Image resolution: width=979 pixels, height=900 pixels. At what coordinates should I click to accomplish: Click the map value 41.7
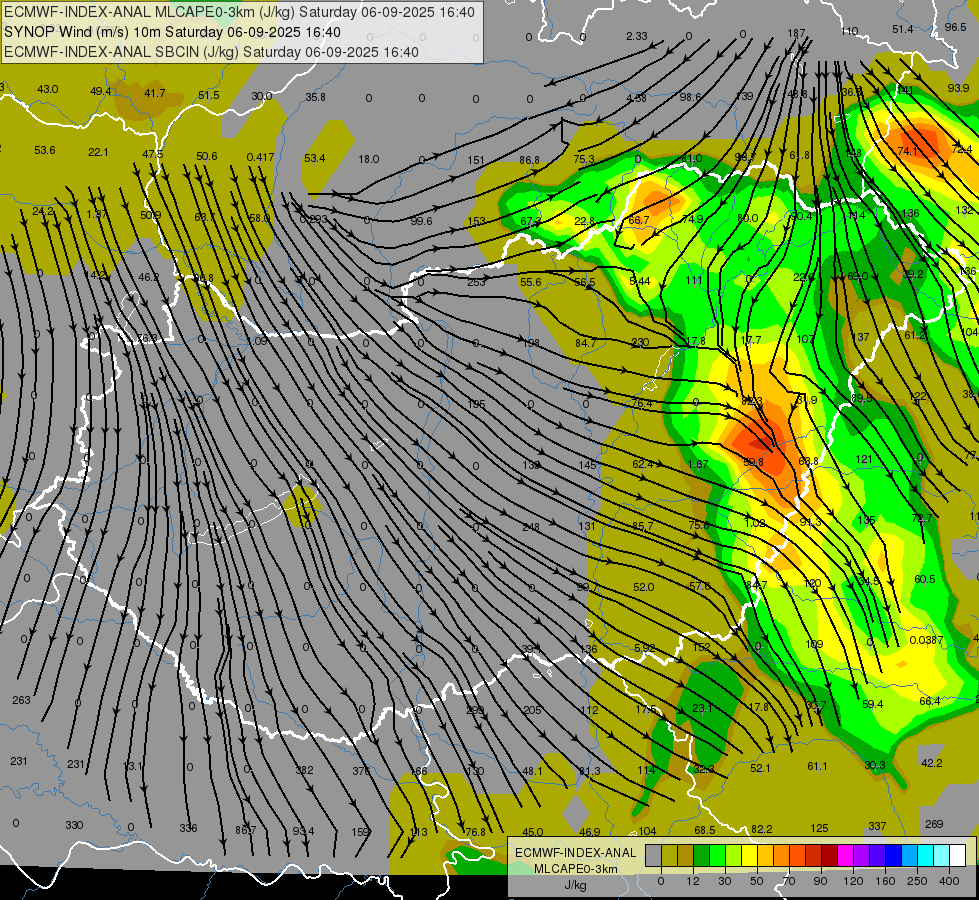point(154,93)
